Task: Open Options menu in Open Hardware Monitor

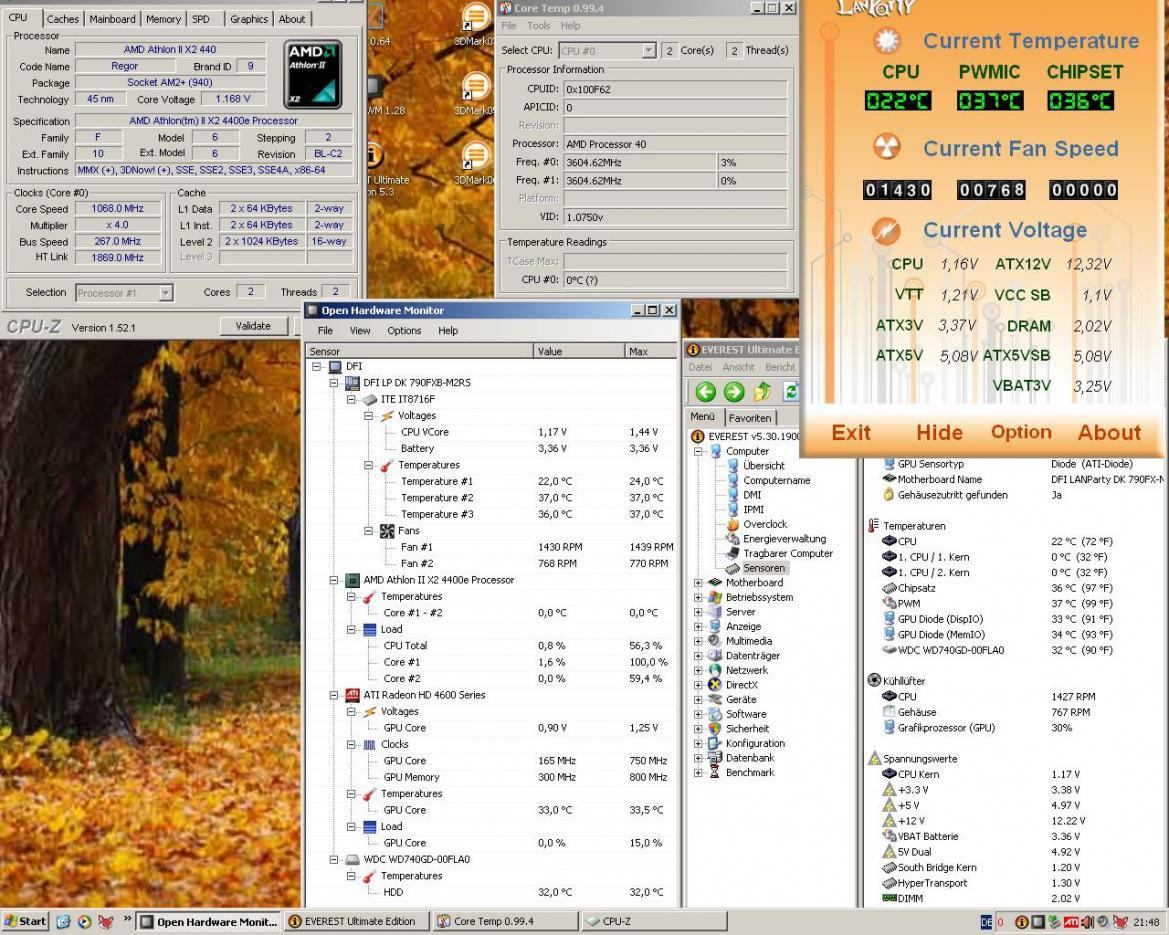Action: (x=404, y=330)
